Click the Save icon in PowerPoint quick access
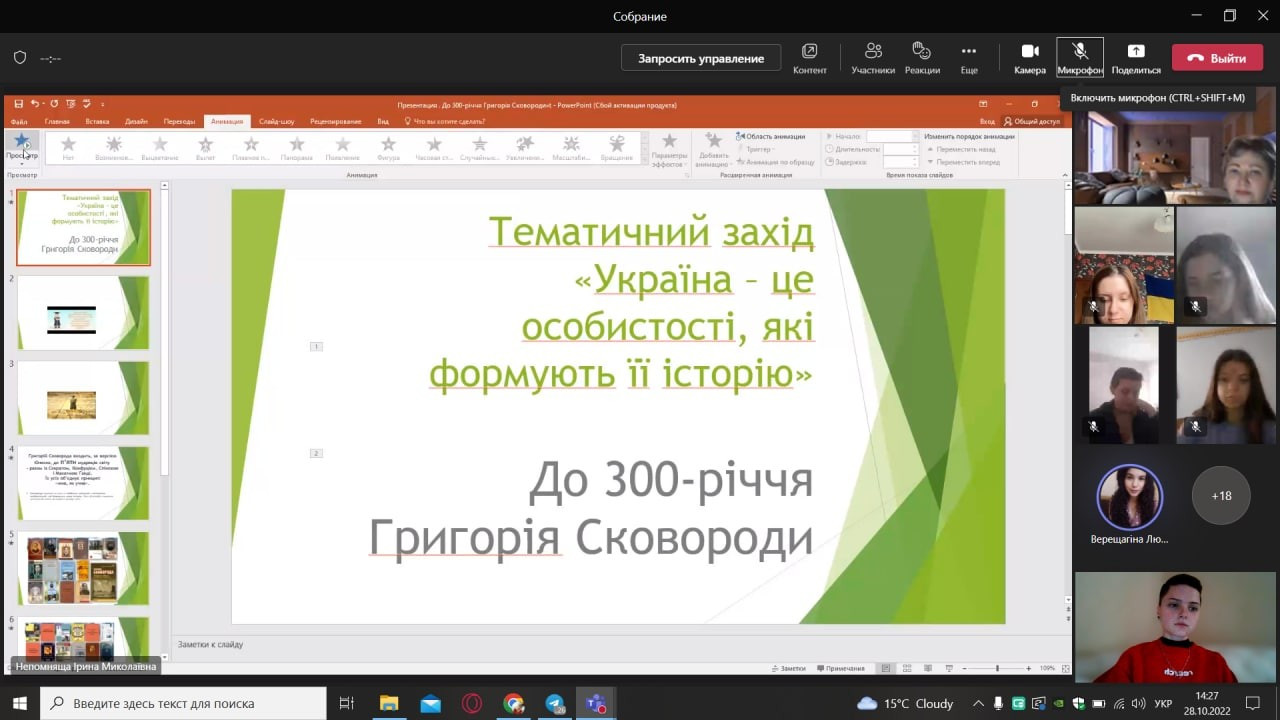This screenshot has width=1280, height=720. 18,104
